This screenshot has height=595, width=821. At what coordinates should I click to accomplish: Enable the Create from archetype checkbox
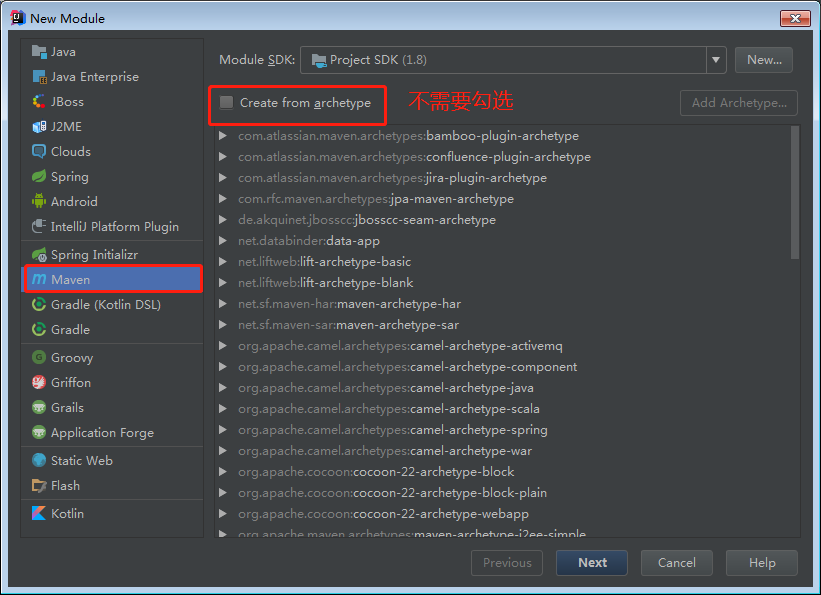click(227, 103)
